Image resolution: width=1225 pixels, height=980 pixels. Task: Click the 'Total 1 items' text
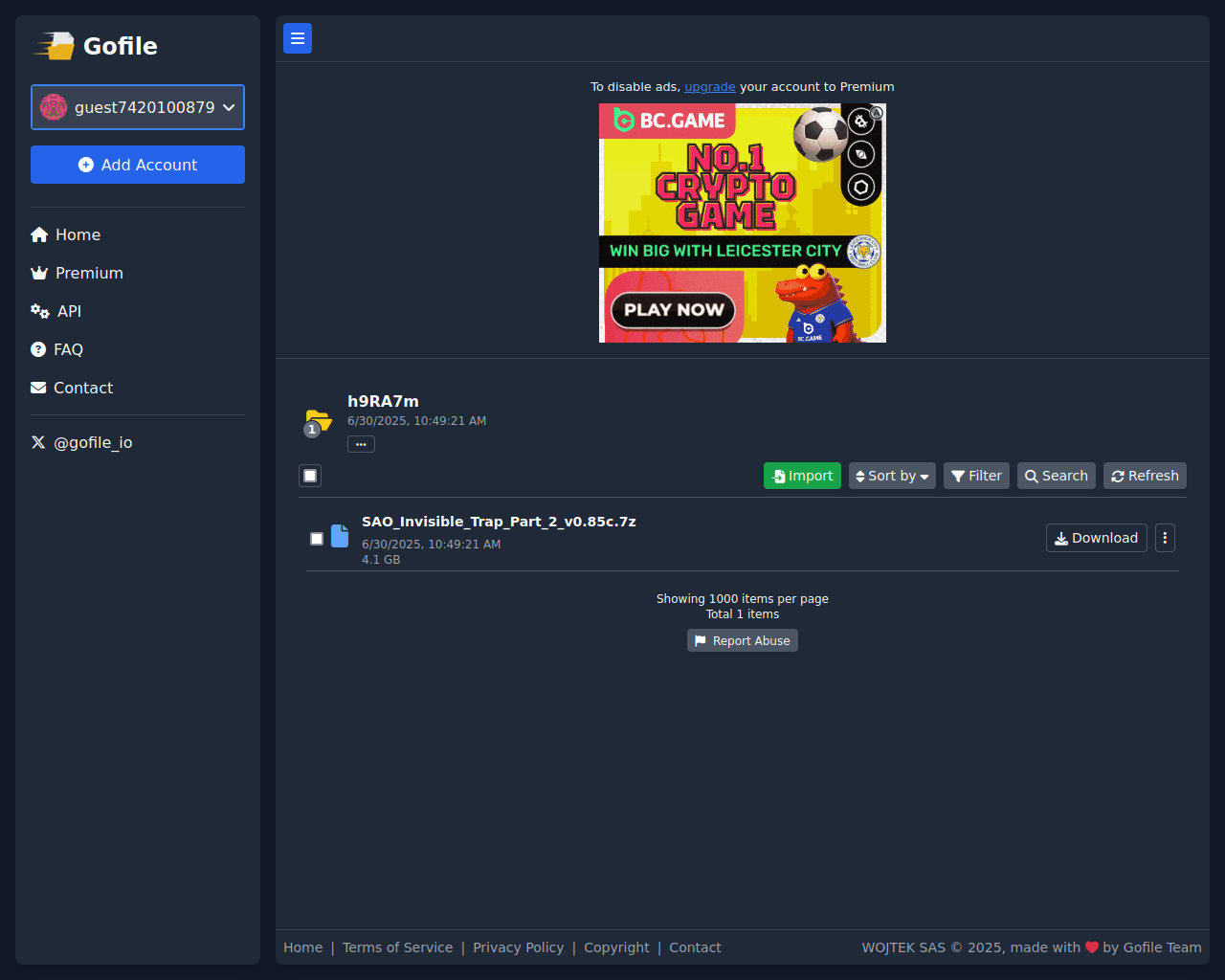[743, 614]
